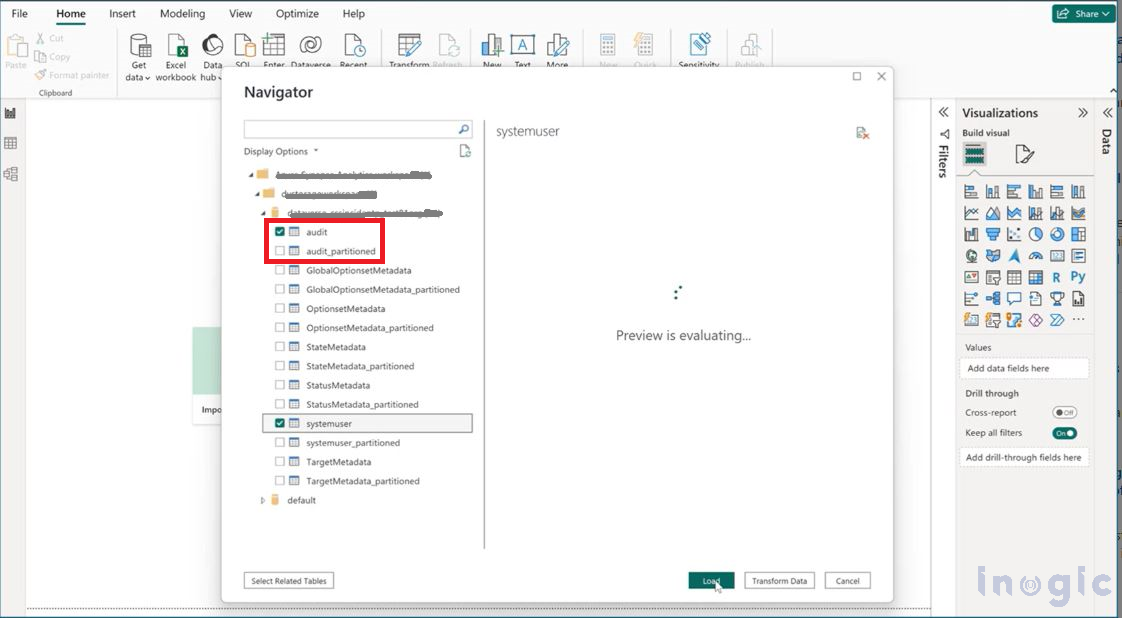Switch to the Optimize ribbon tab
Viewport: 1122px width, 618px height.
click(x=297, y=14)
